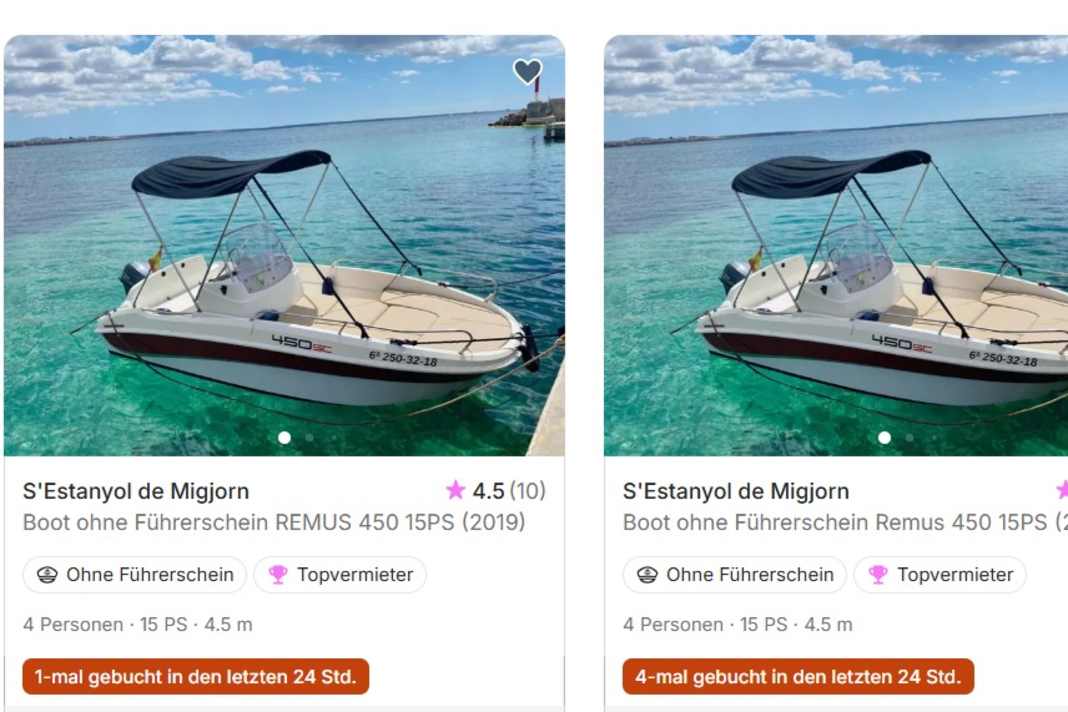This screenshot has height=712, width=1068.
Task: Open the REMUS 450 15PS (2019) description
Action: [274, 523]
